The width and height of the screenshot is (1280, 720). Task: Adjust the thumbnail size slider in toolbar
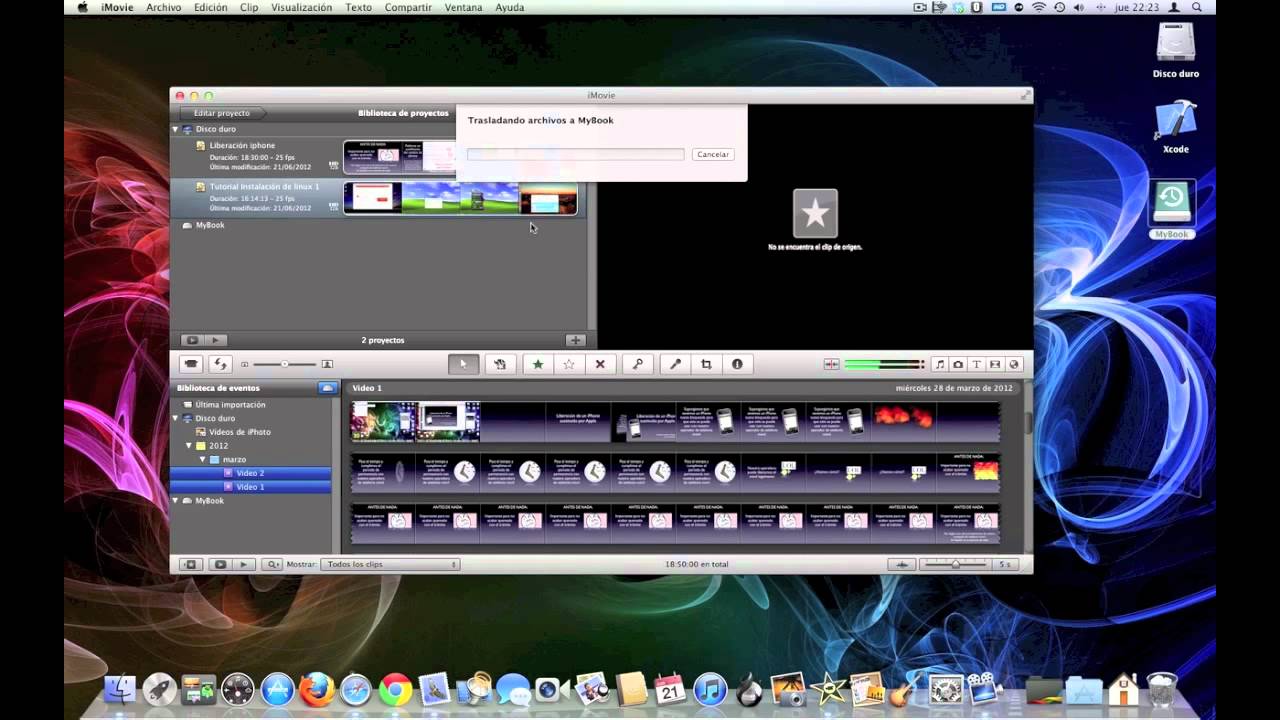click(285, 364)
